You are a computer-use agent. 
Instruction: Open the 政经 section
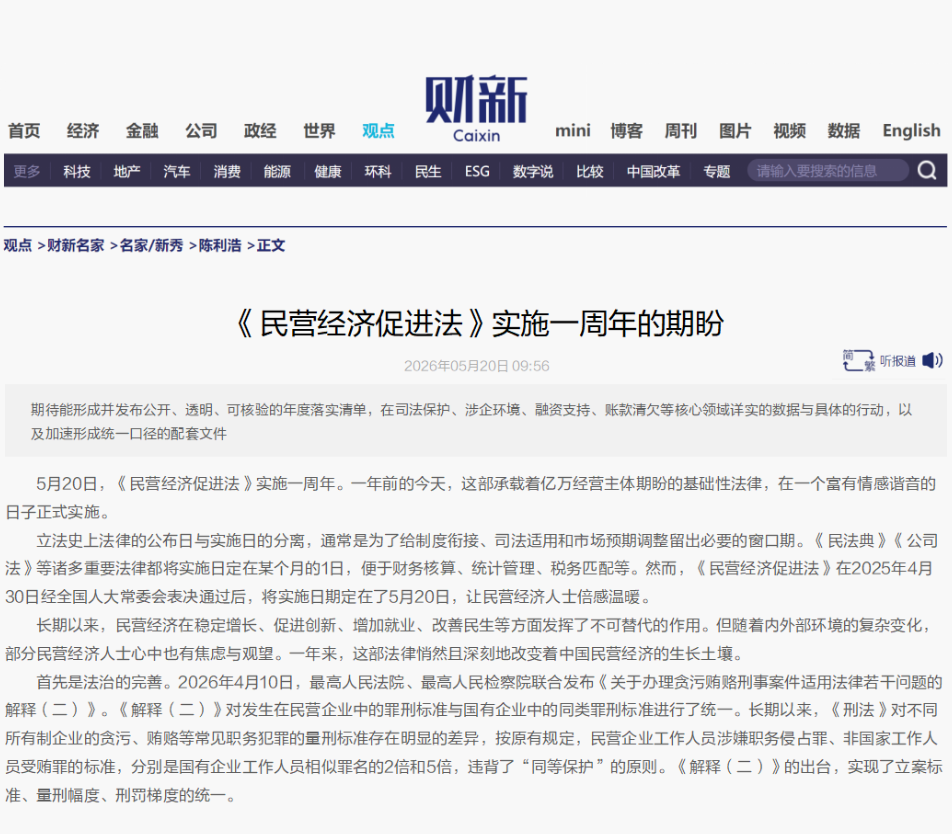260,131
